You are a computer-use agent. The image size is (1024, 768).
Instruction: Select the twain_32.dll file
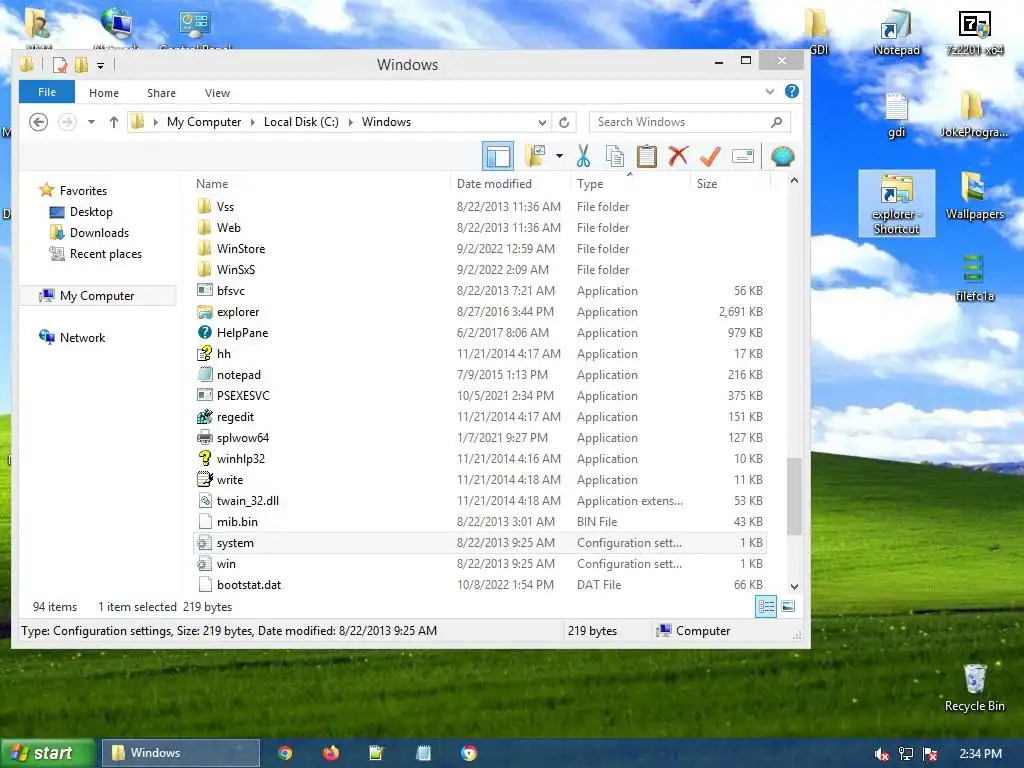[480, 501]
